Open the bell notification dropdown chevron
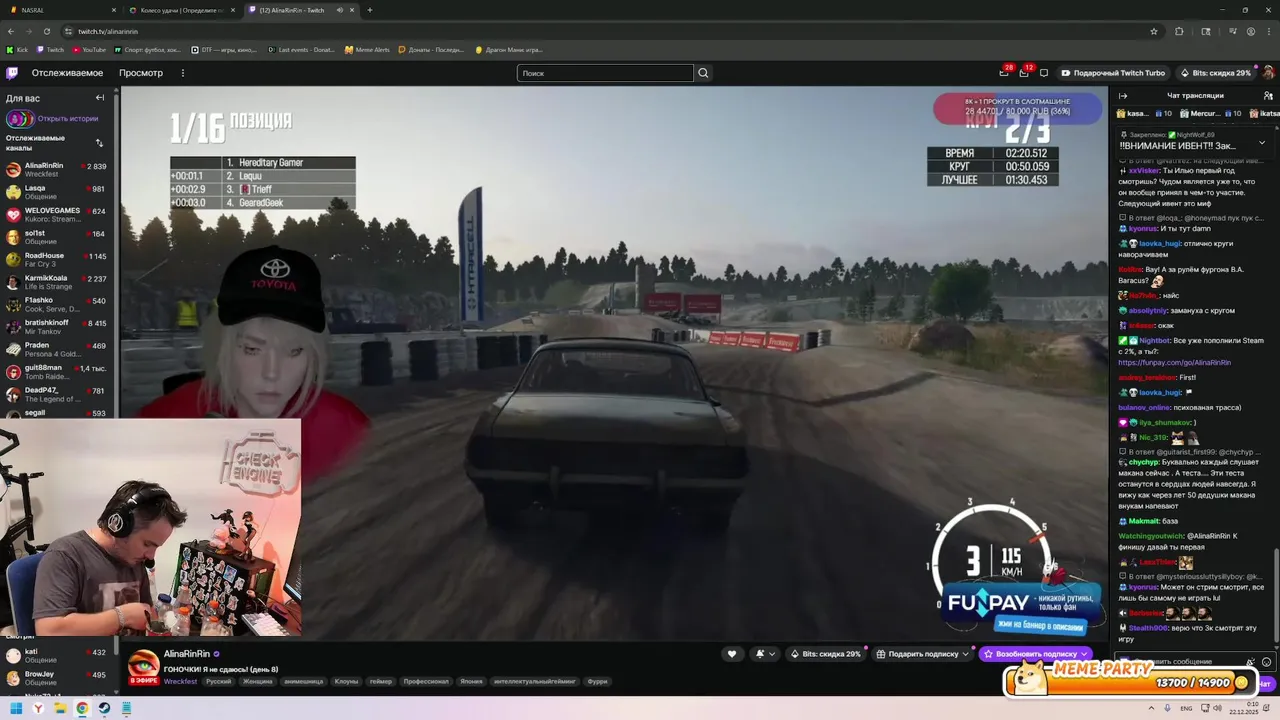The image size is (1280, 720). tap(773, 654)
